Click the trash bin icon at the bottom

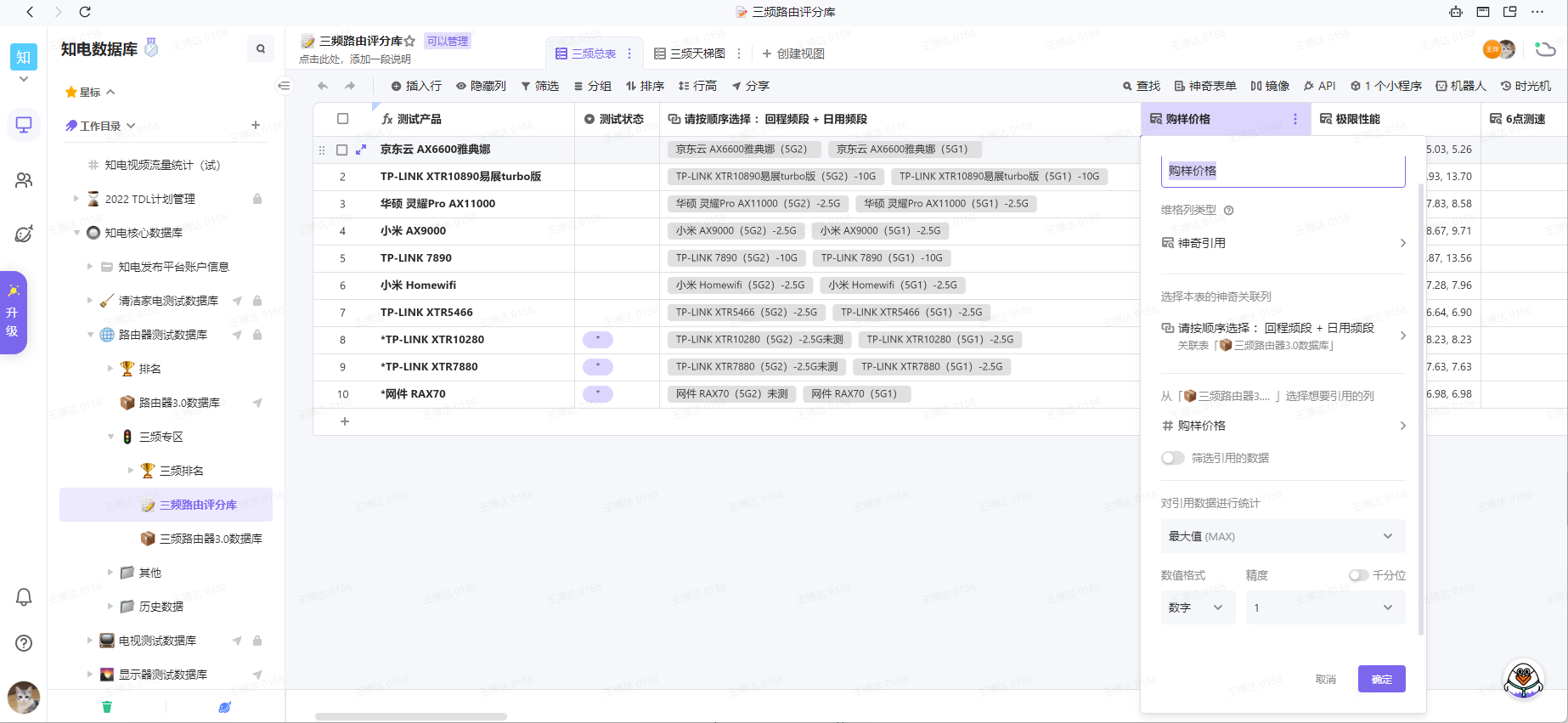pyautogui.click(x=107, y=707)
